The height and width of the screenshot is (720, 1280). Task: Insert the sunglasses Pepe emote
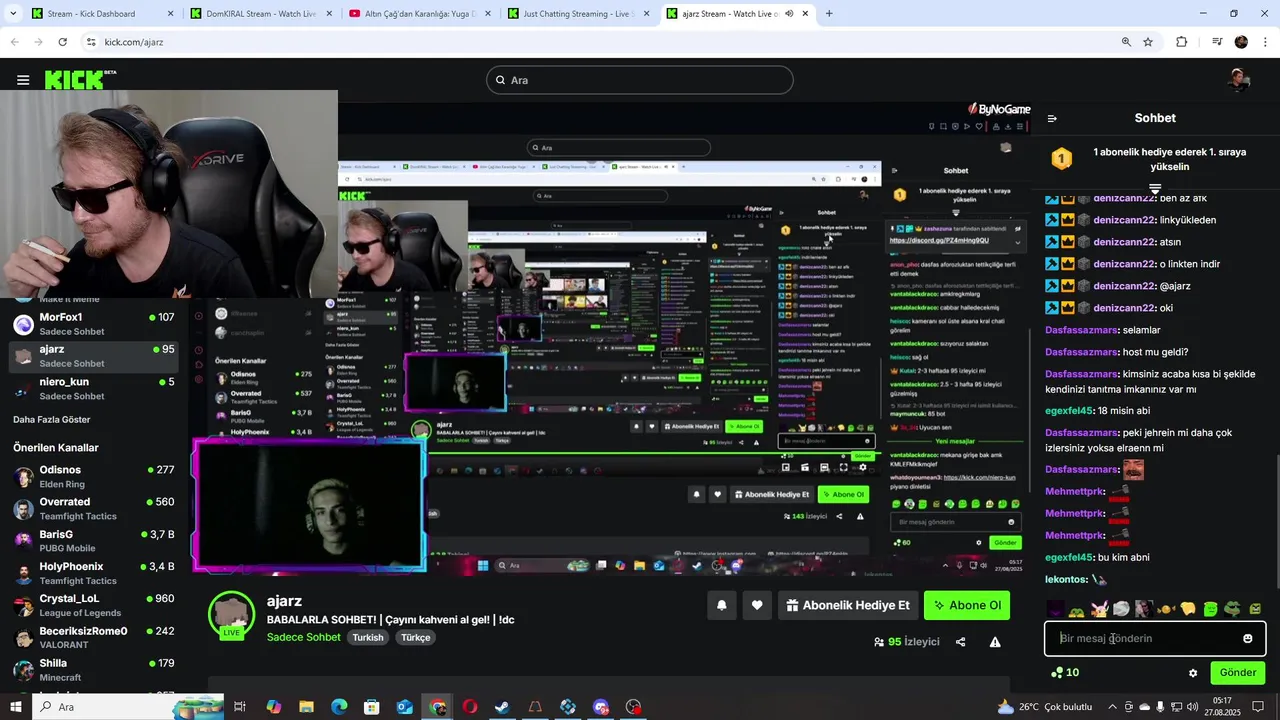pos(1232,609)
